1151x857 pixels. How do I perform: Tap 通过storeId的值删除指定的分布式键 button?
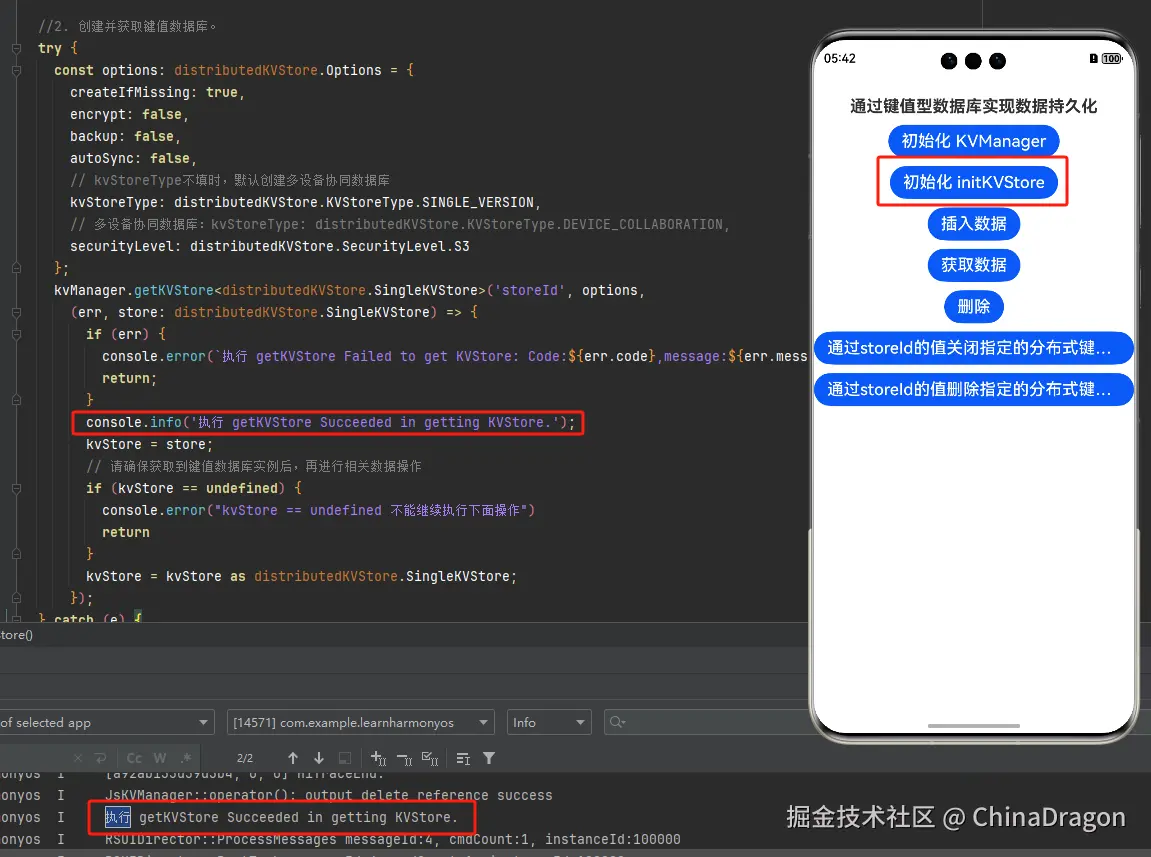(973, 388)
